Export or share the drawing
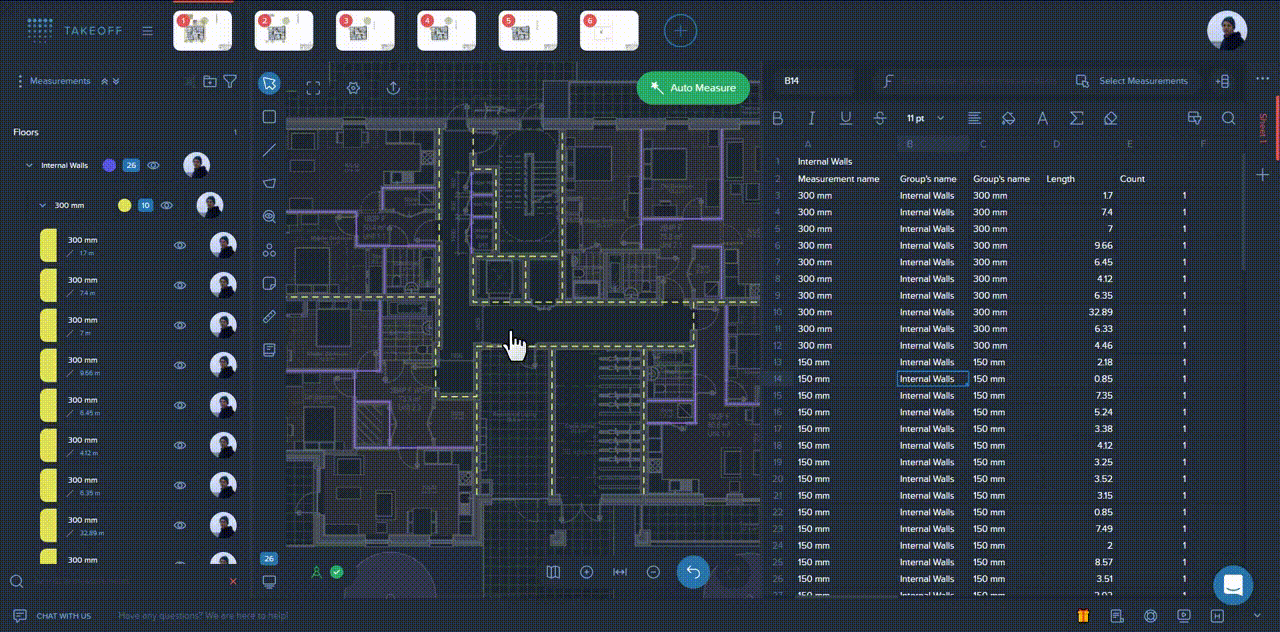The width and height of the screenshot is (1280, 632). click(x=394, y=88)
